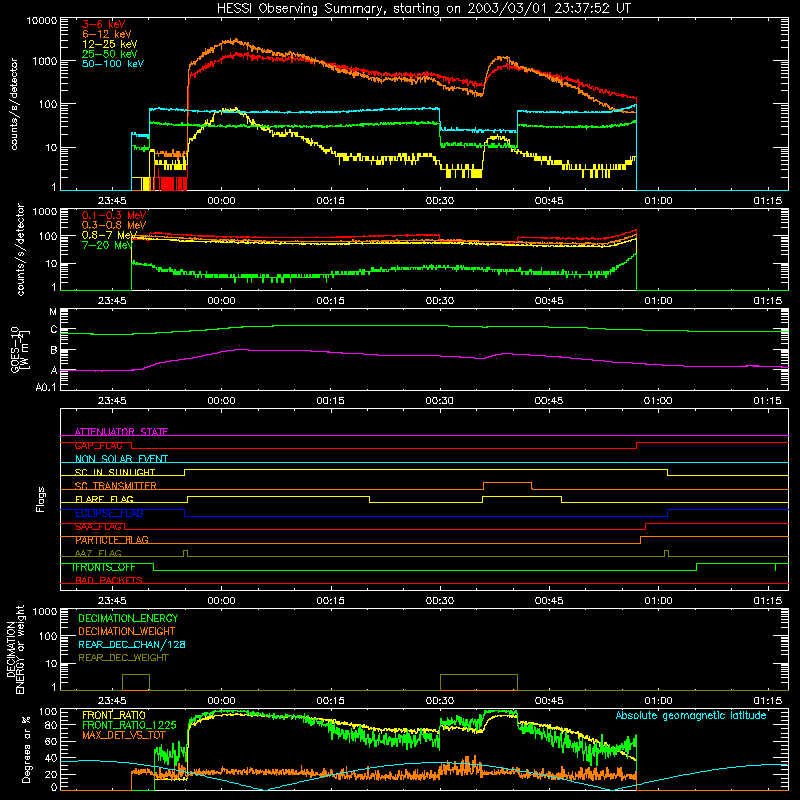Click 01:15 tick under the MeV plot
The width and height of the screenshot is (800, 800).
click(x=767, y=301)
